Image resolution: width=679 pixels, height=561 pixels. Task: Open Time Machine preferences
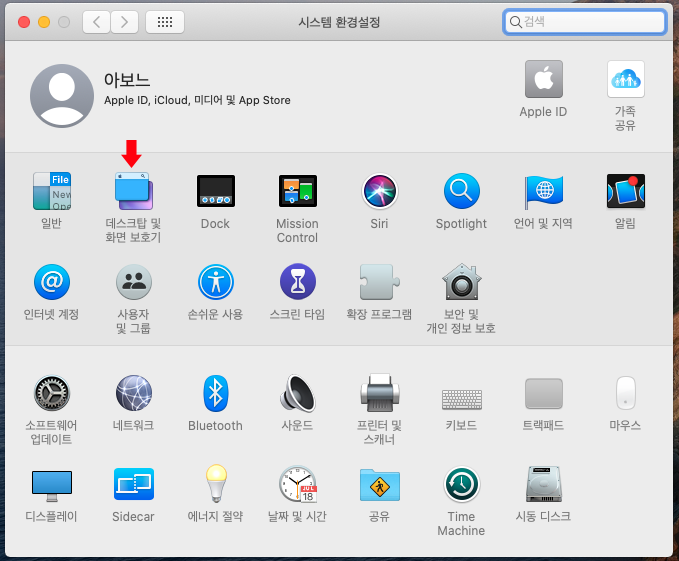462,484
